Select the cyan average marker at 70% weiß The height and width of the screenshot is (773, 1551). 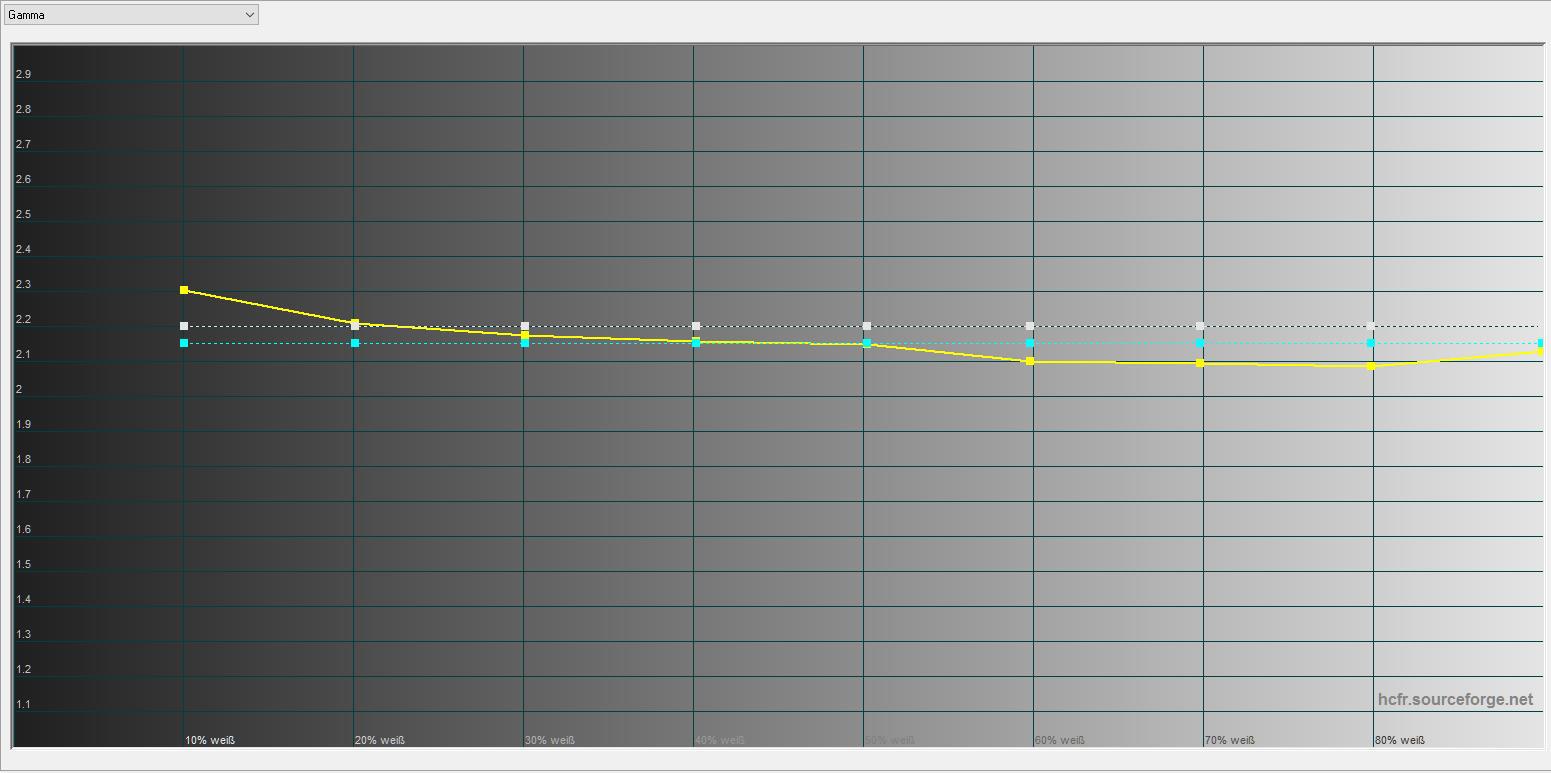pyautogui.click(x=1200, y=343)
